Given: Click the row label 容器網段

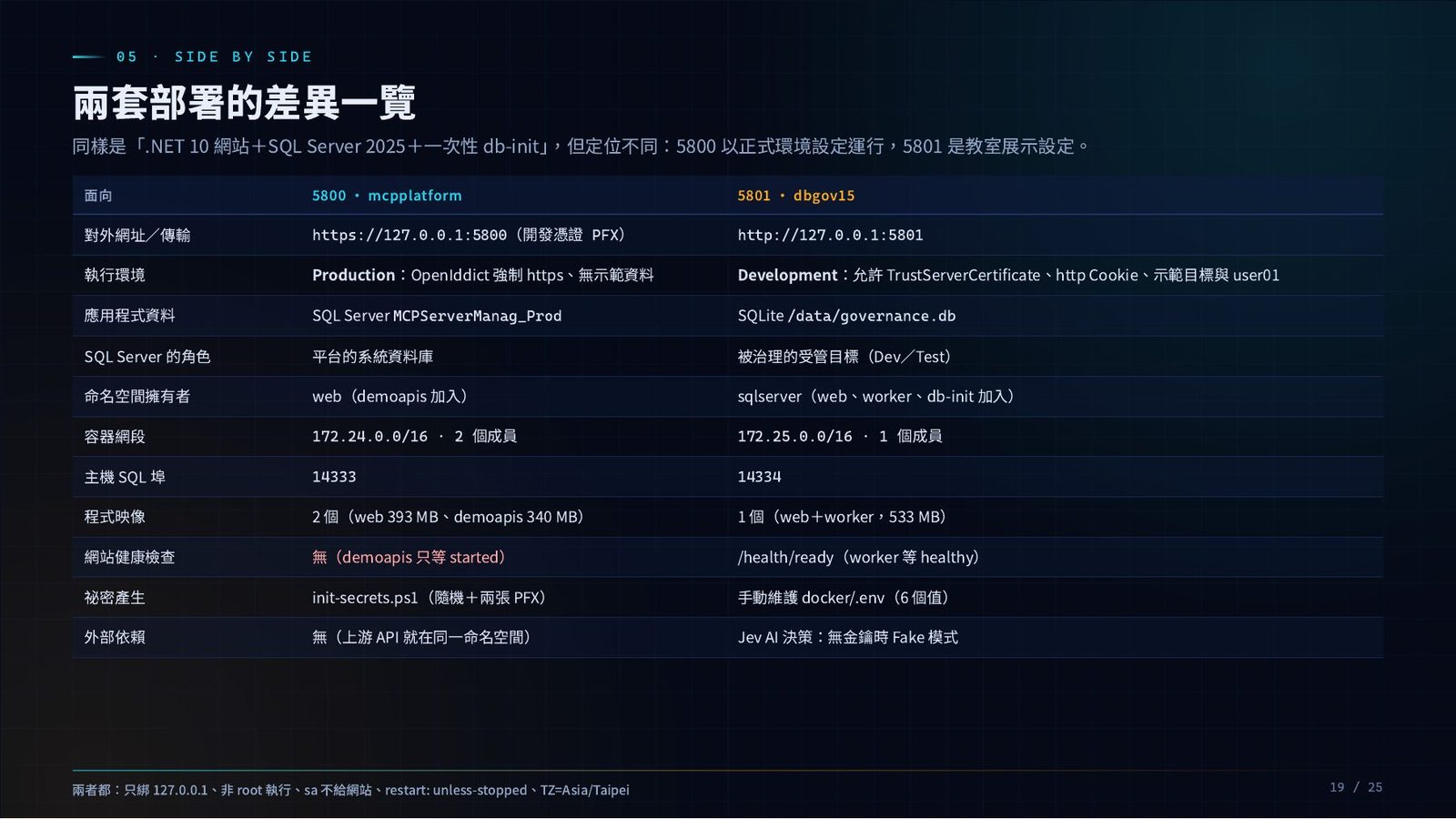Looking at the screenshot, I should [115, 437].
